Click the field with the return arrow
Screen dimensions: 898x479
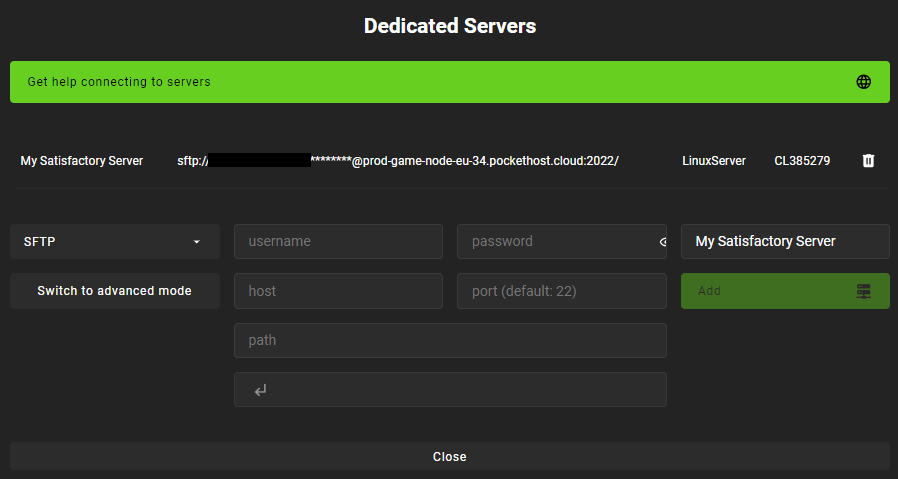pyautogui.click(x=450, y=390)
